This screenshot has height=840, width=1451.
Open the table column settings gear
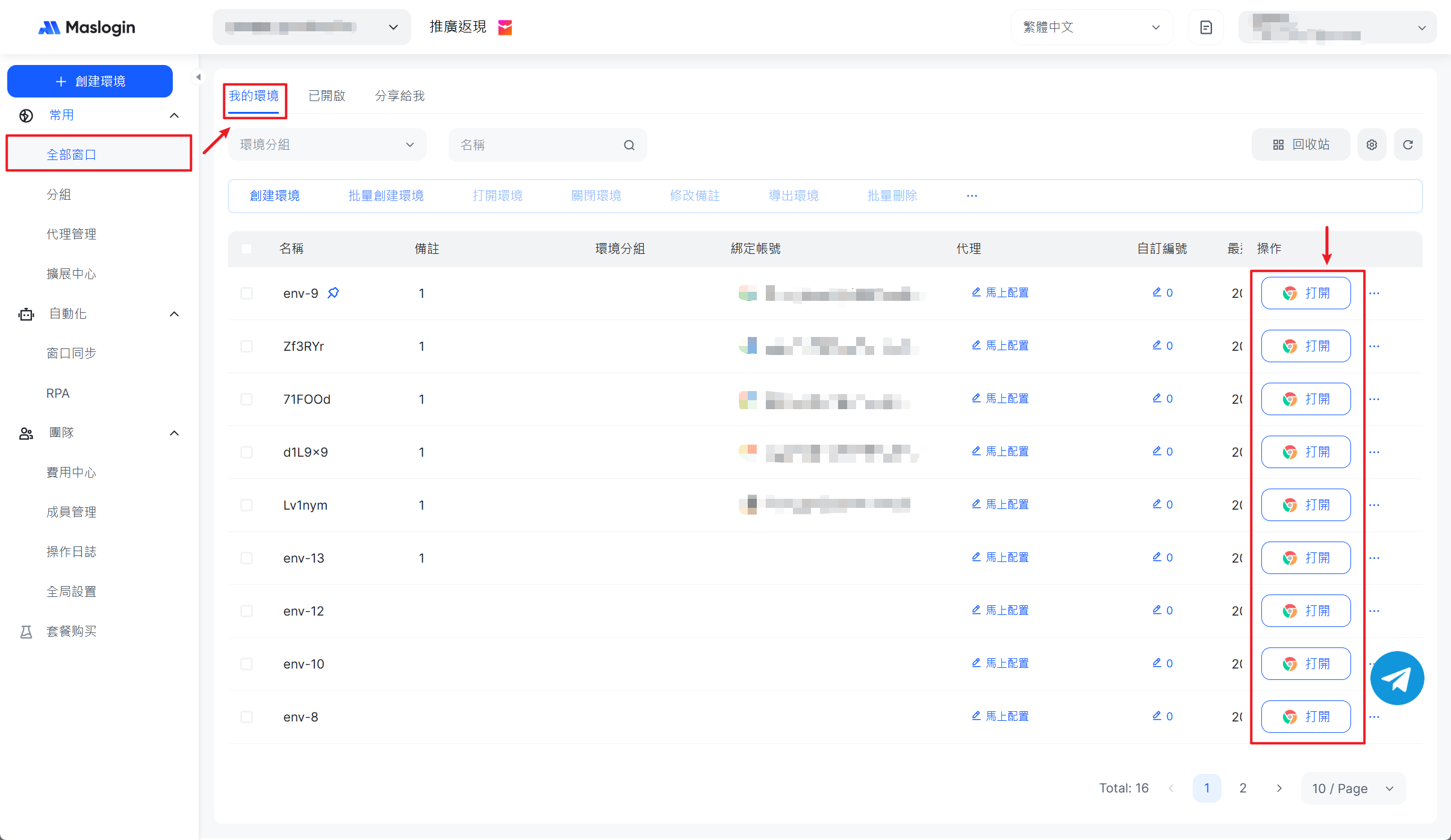point(1372,145)
